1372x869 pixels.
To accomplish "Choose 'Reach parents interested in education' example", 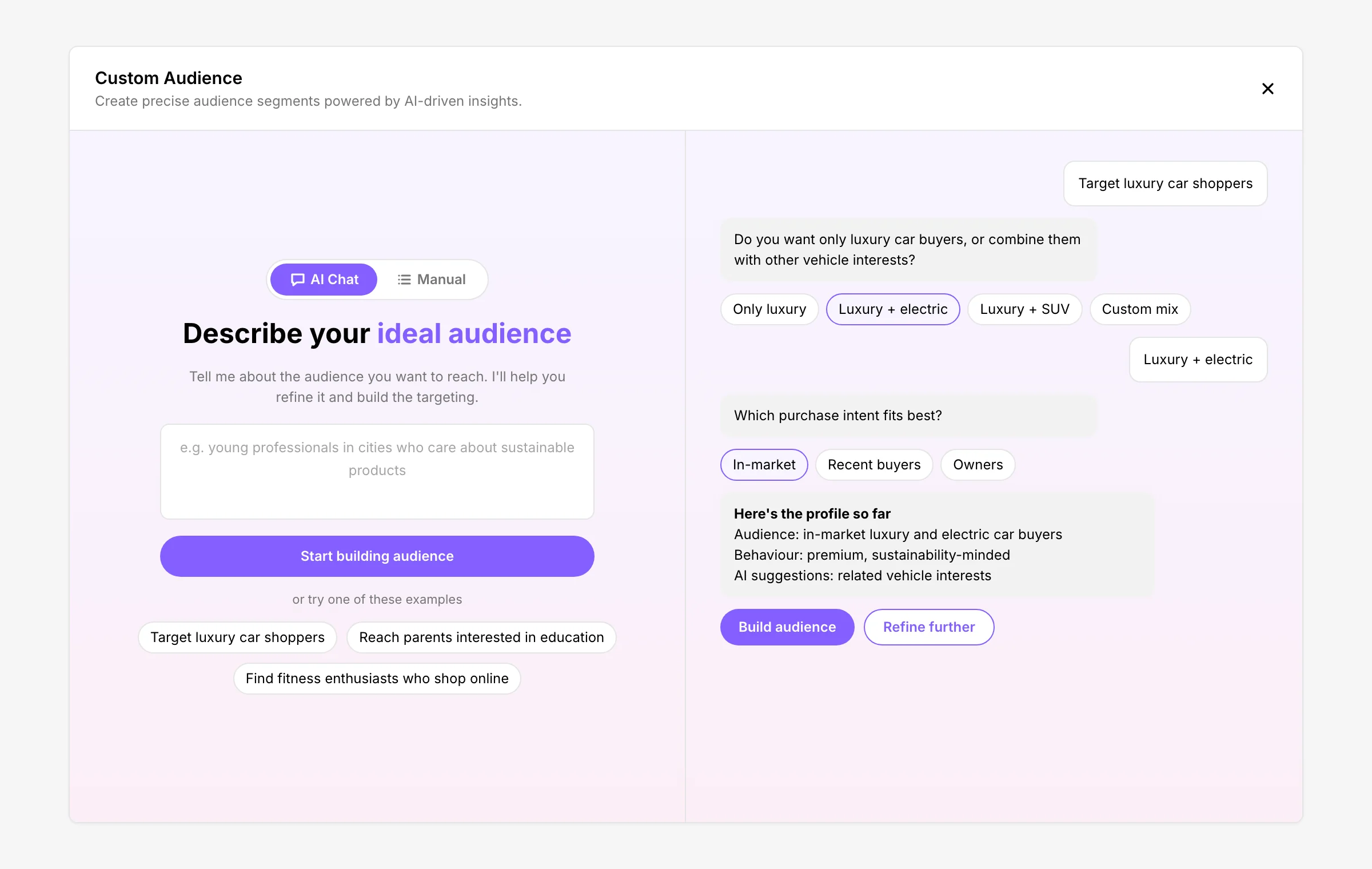I will pos(481,637).
